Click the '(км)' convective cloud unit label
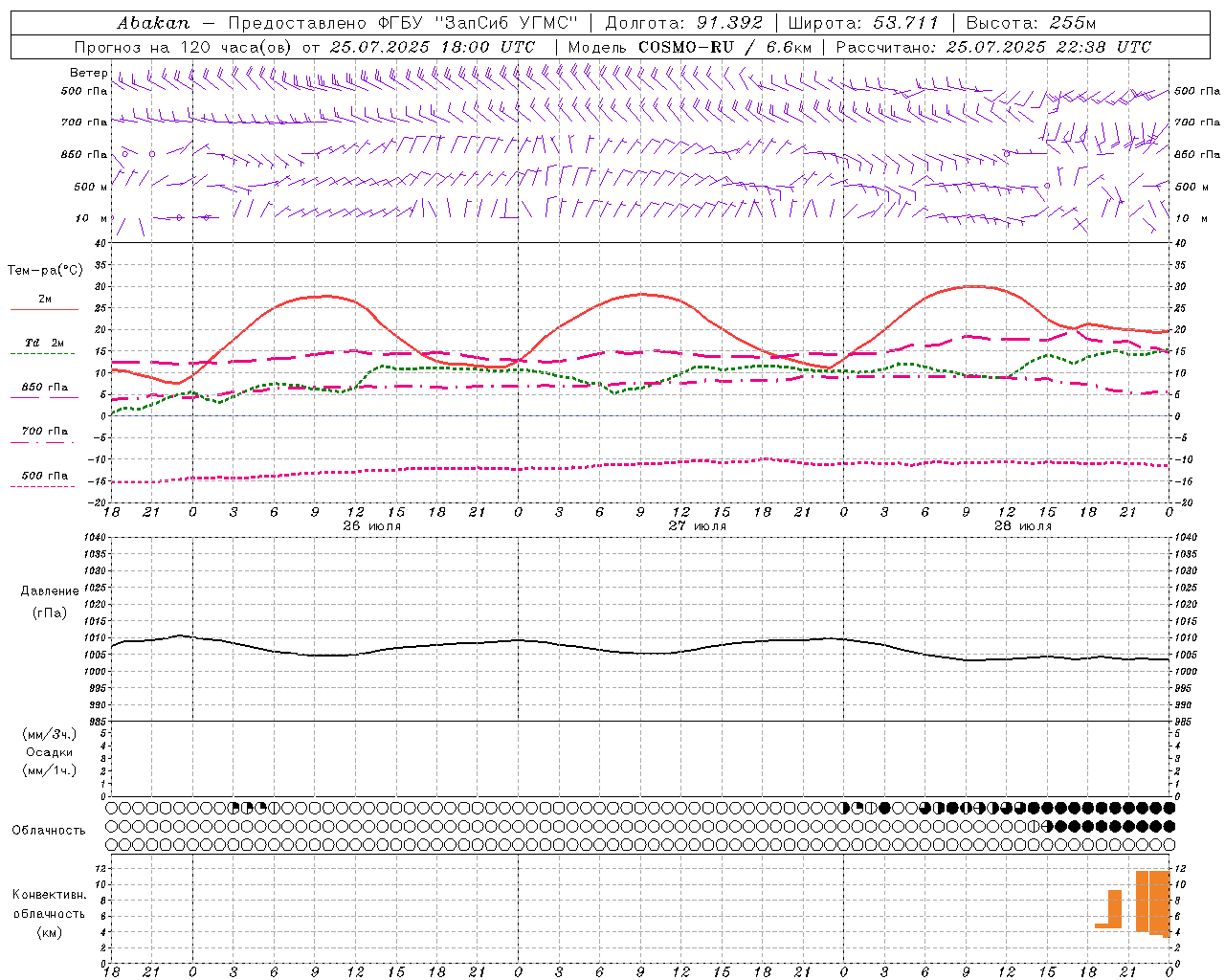The width and height of the screenshot is (1225, 980). point(49,932)
